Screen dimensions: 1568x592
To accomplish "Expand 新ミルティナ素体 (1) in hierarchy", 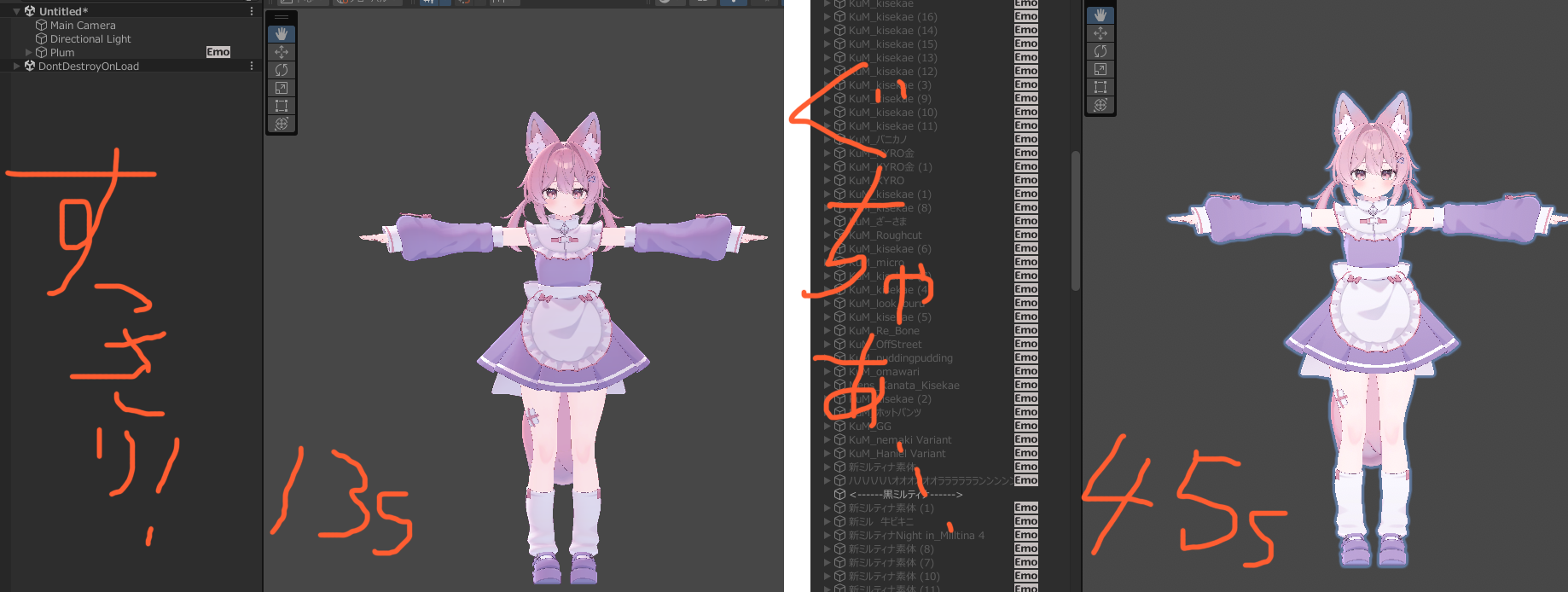I will (827, 508).
